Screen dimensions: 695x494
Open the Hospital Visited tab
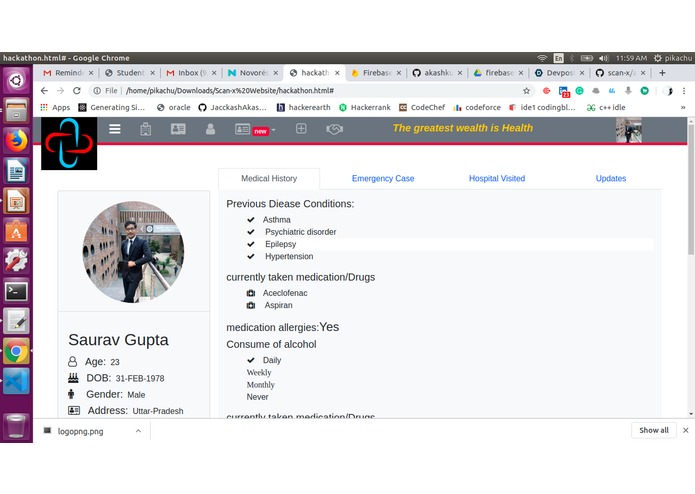(497, 179)
